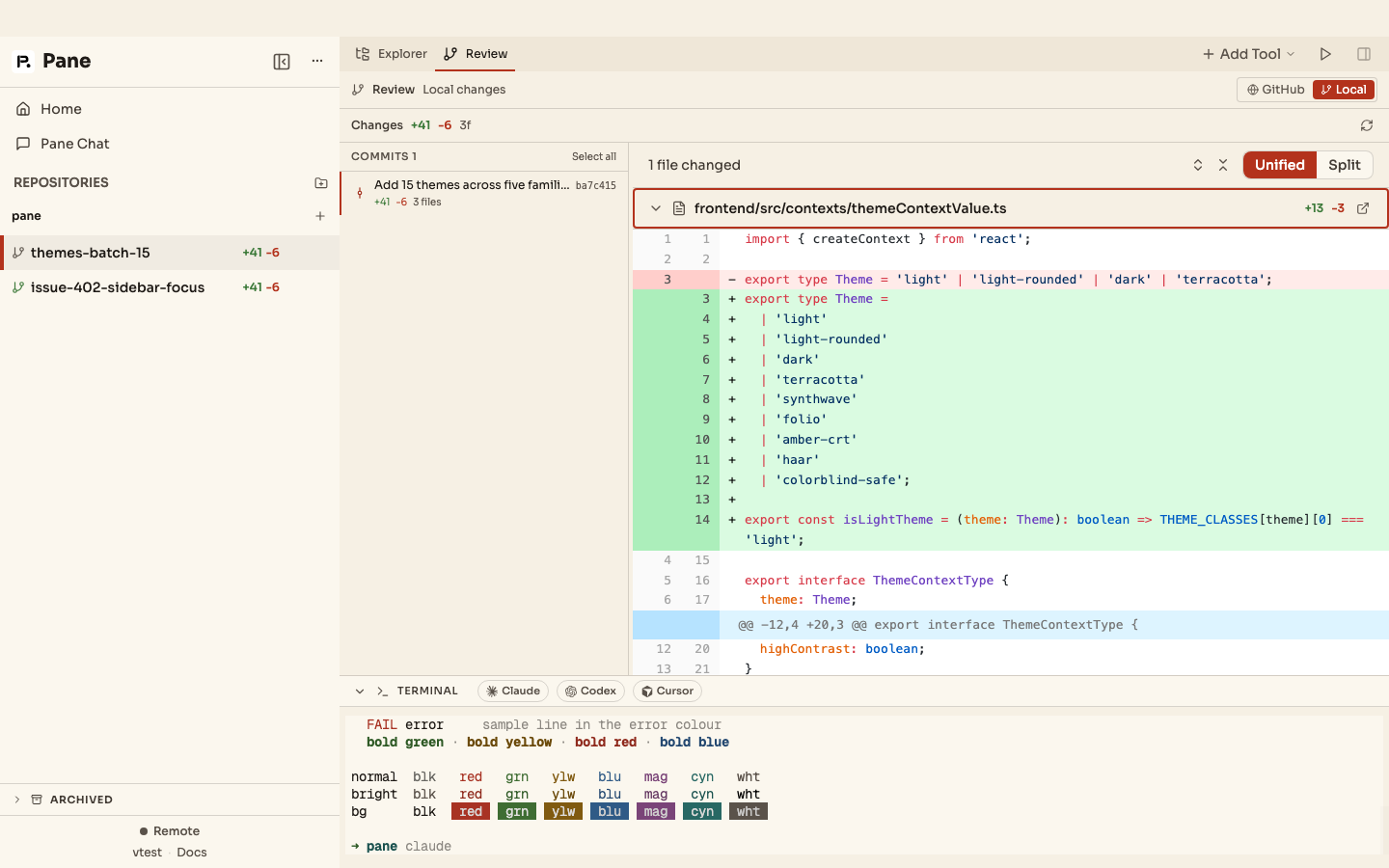Expand all diff sections icon

tap(1198, 165)
